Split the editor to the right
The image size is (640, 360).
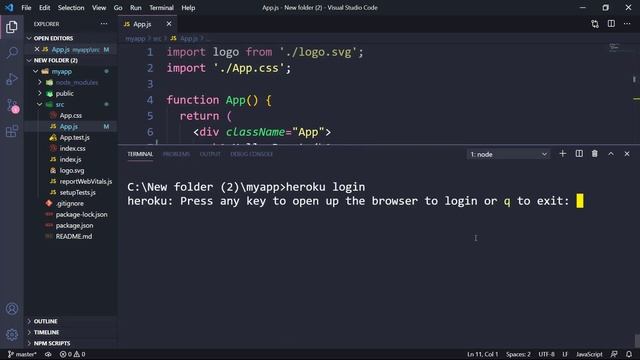pyautogui.click(x=611, y=24)
